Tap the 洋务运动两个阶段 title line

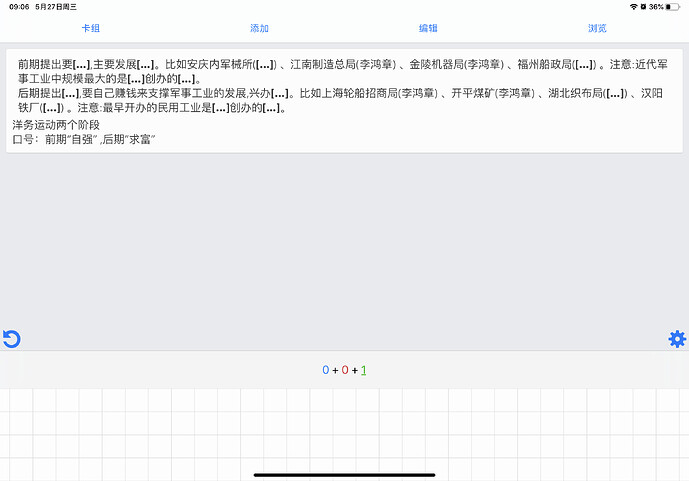(56, 125)
